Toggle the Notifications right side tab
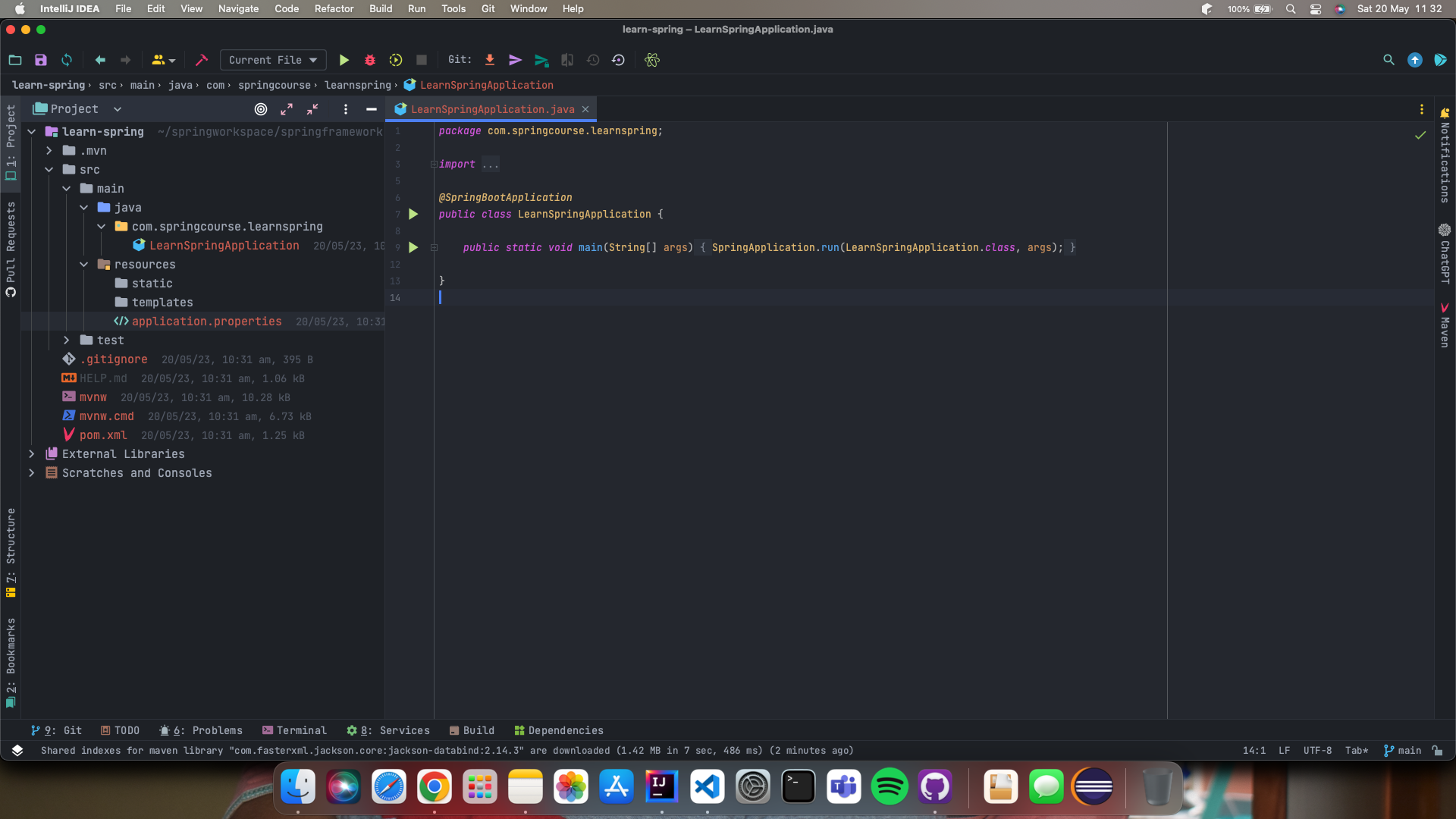 tap(1445, 155)
